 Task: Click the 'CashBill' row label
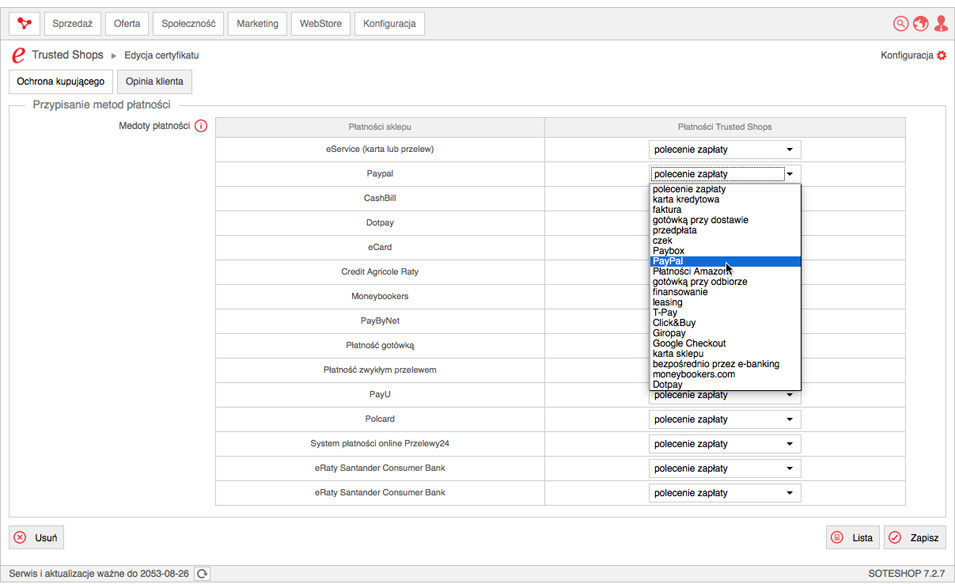[x=380, y=199]
